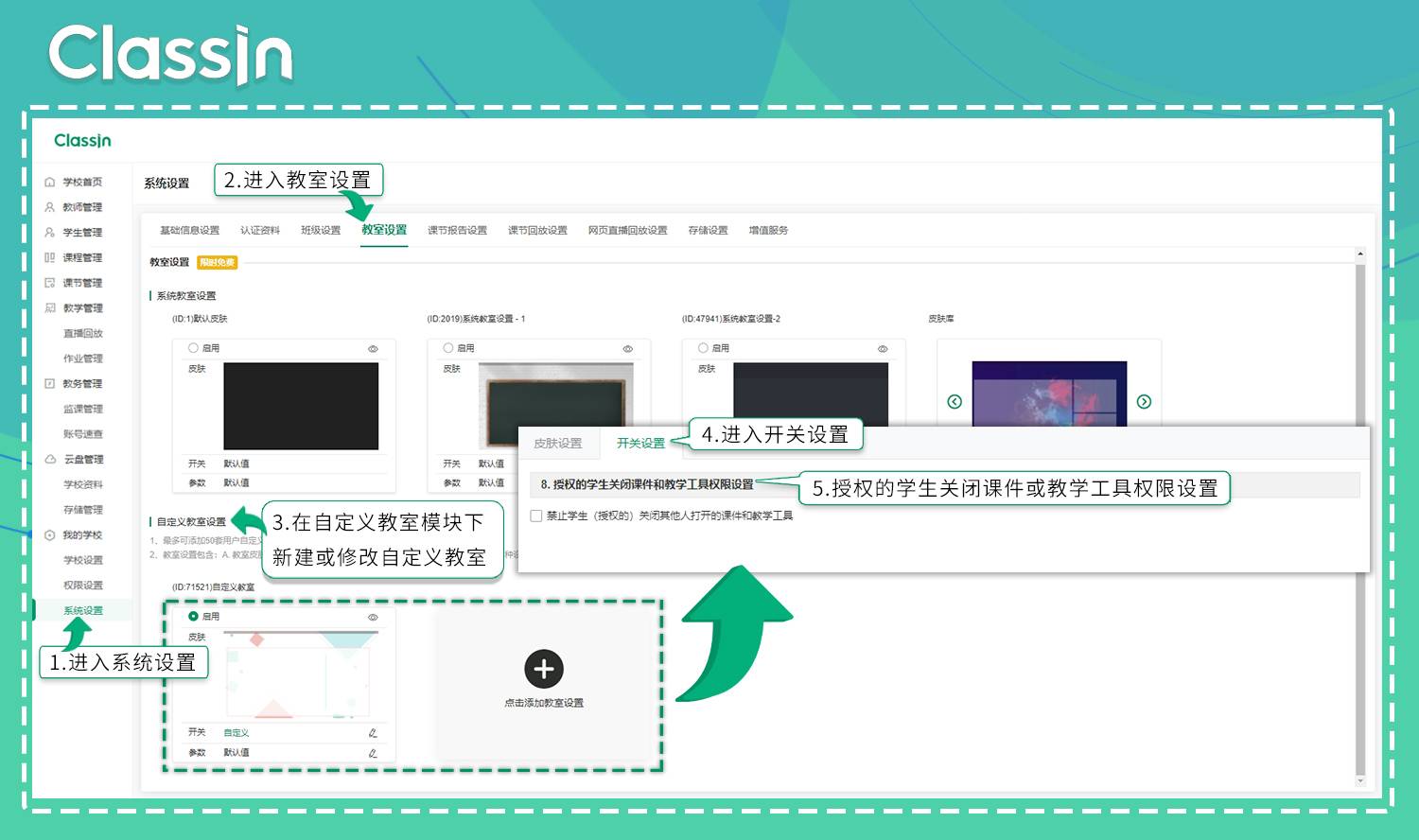Expand 云盘管理 in the sidebar
This screenshot has height=840, width=1419.
[x=83, y=460]
